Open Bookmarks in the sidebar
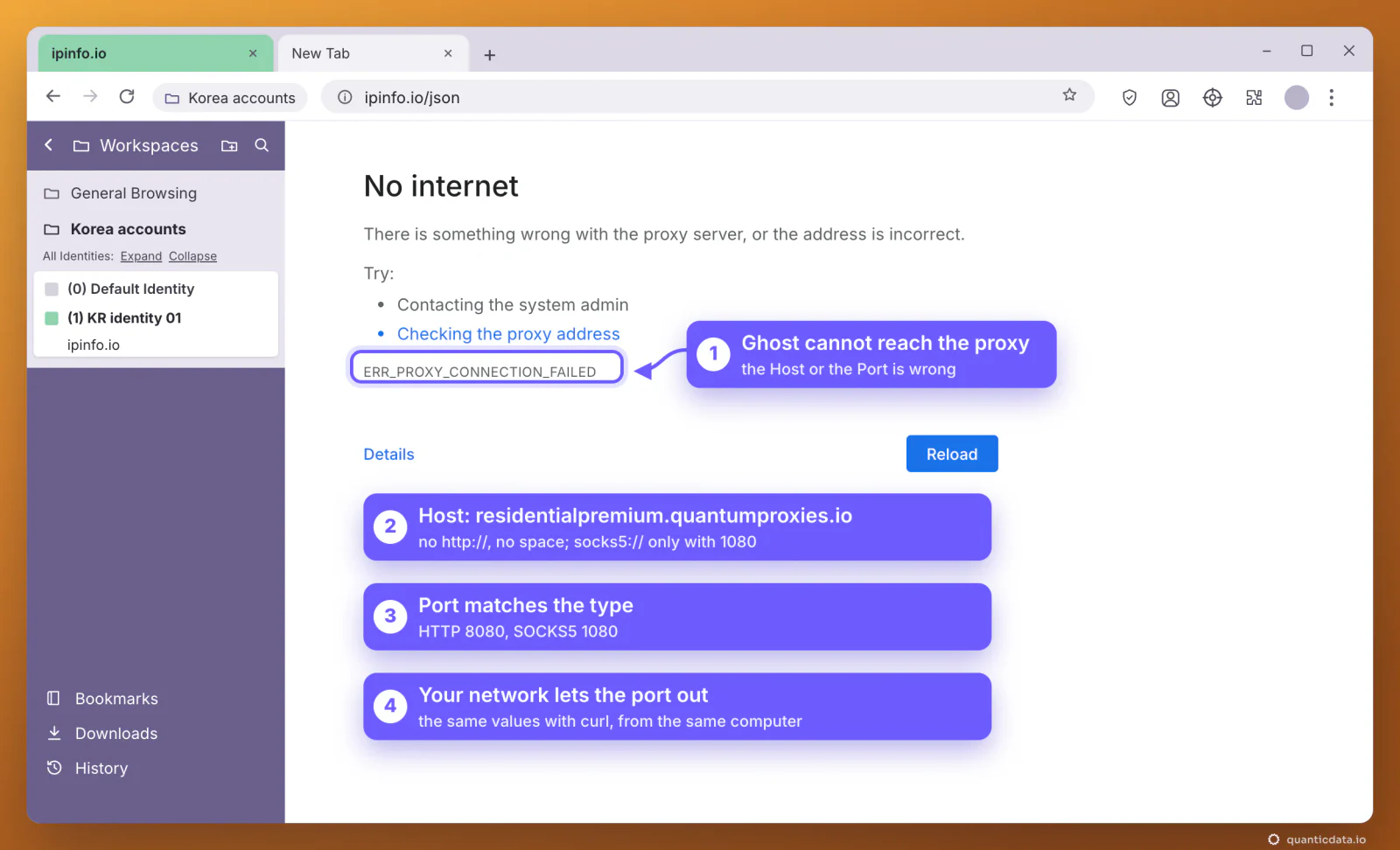The image size is (1400, 850). (x=103, y=699)
